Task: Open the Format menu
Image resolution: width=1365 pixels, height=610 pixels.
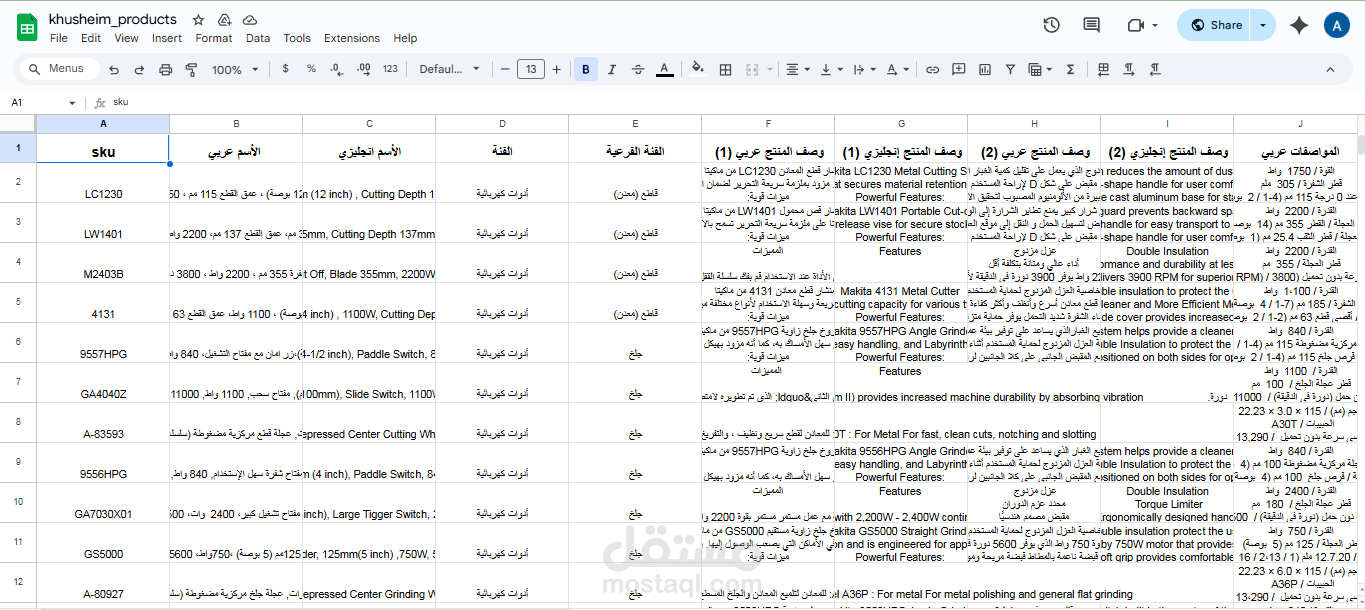Action: (214, 38)
